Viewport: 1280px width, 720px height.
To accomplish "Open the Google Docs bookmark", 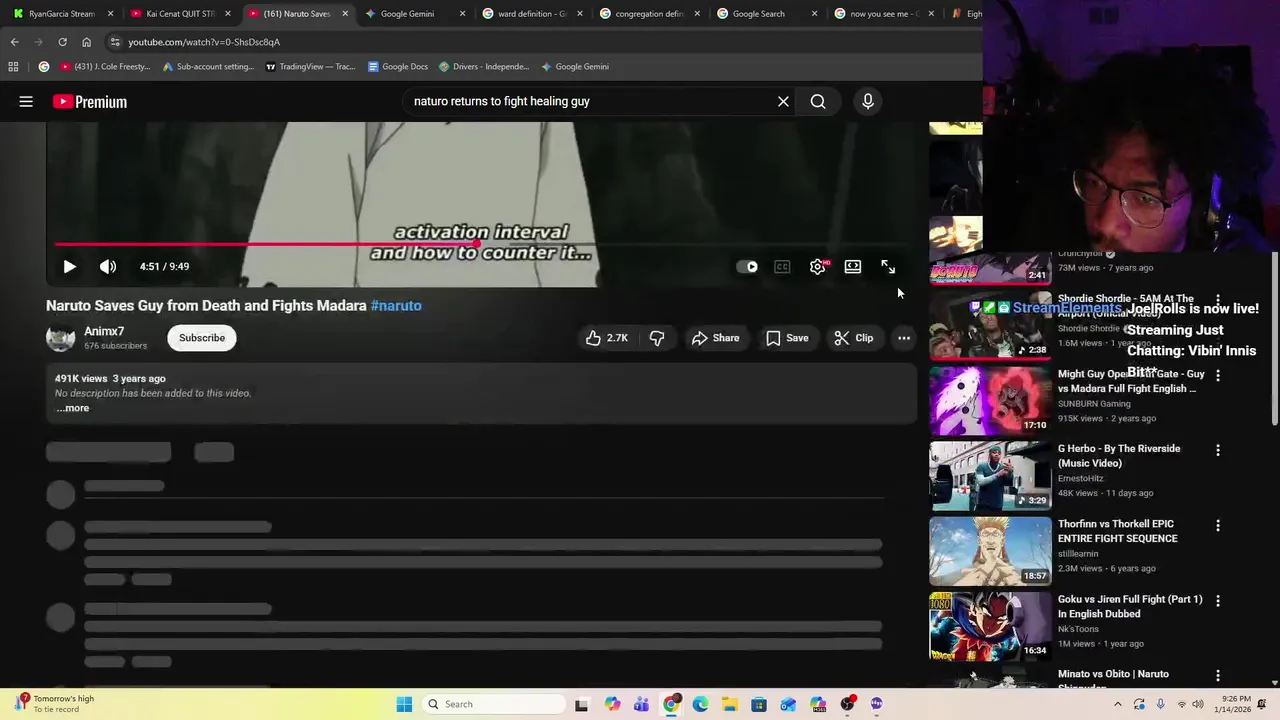I will tap(398, 67).
